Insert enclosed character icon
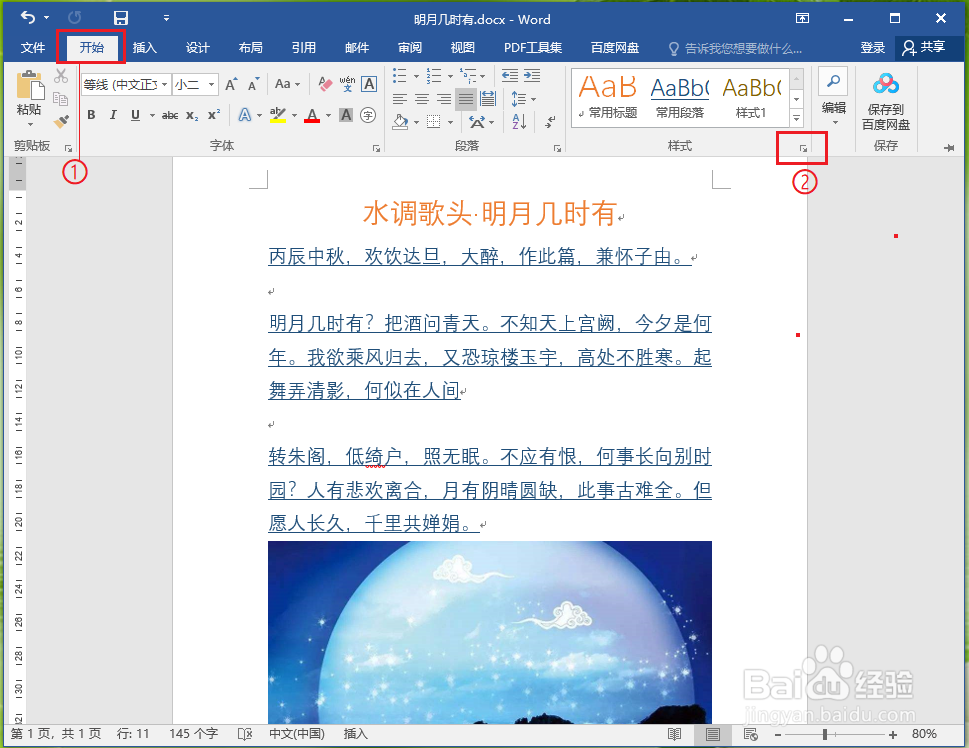Viewport: 969px width, 748px height. tap(368, 115)
